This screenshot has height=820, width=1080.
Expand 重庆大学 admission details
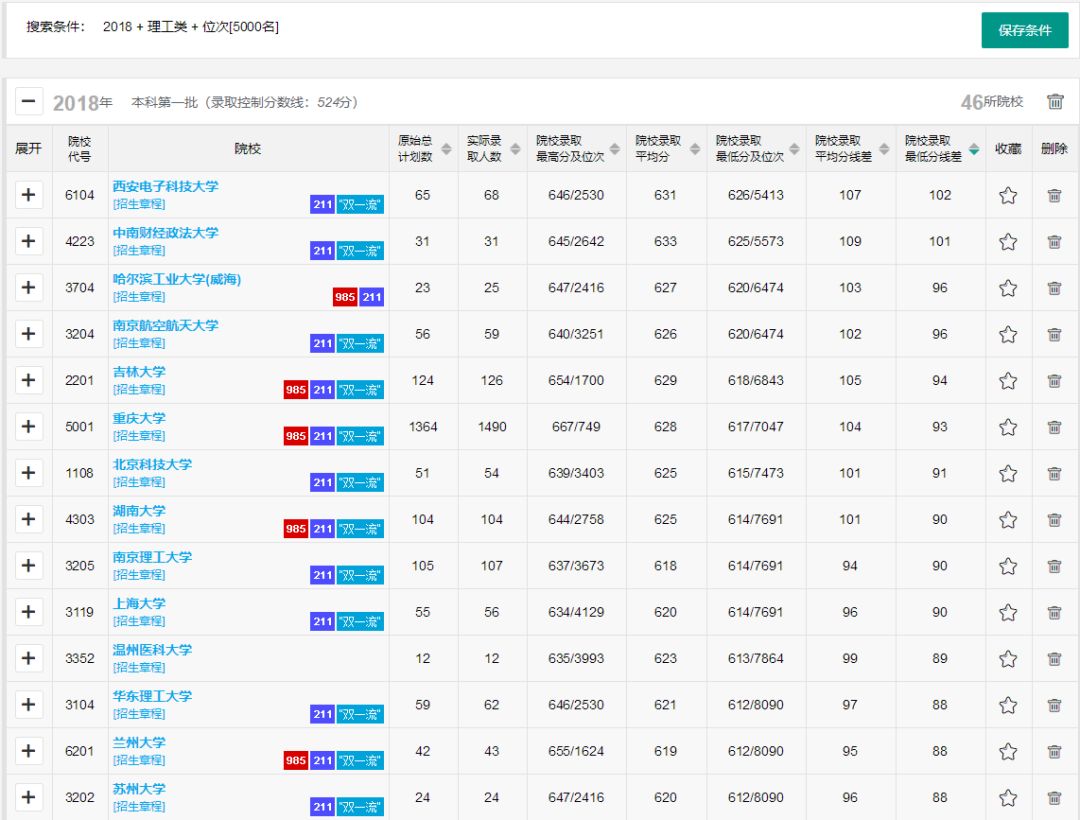click(x=28, y=426)
